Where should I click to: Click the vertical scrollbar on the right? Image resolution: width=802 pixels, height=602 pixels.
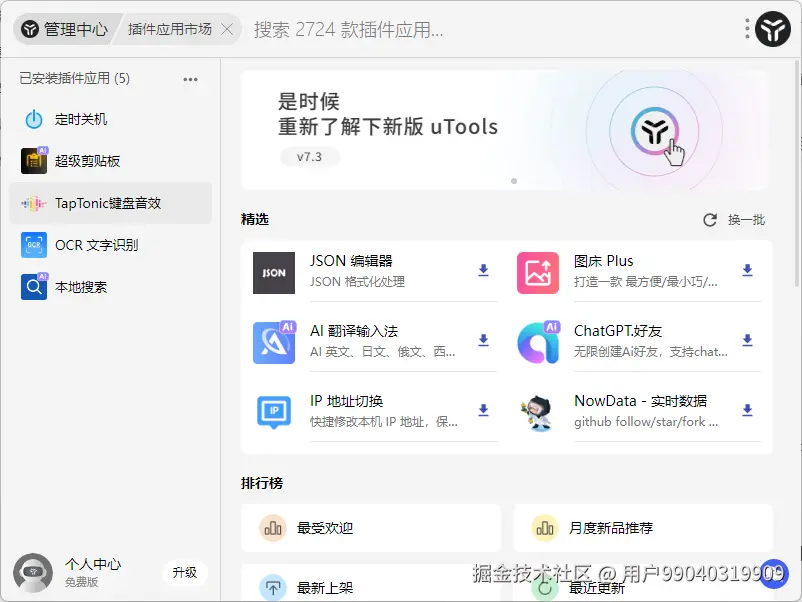click(797, 174)
